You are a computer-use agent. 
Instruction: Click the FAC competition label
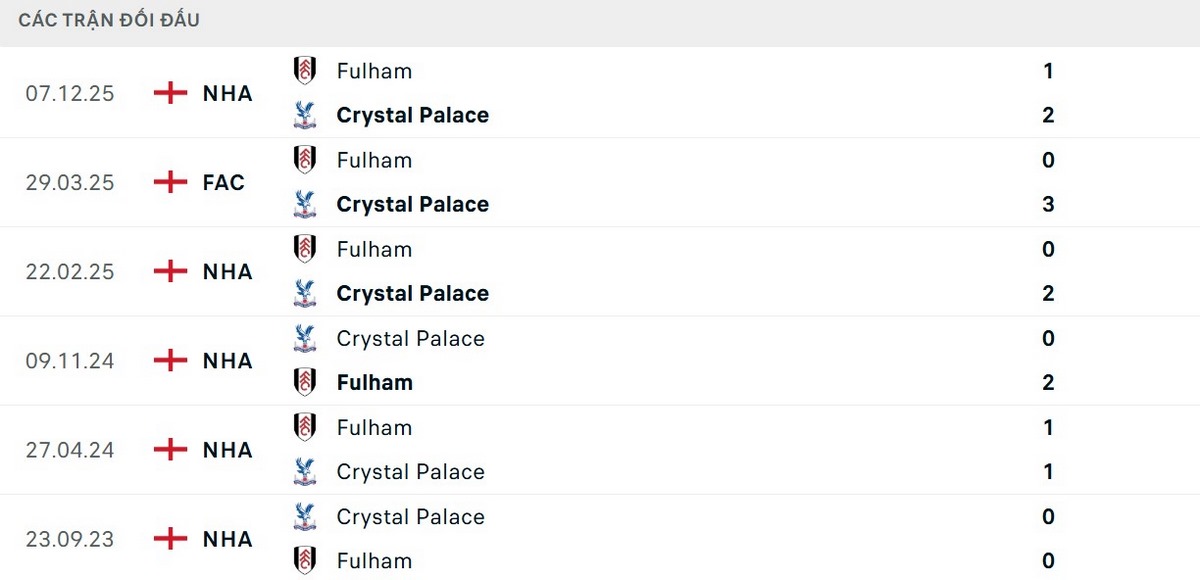click(x=222, y=182)
